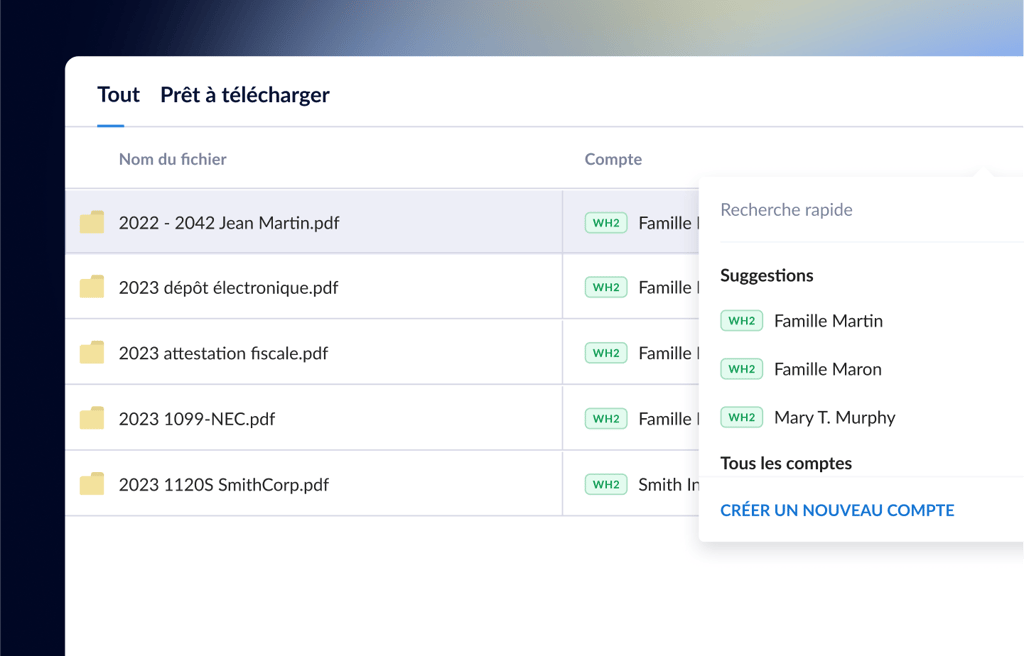Switch to the Tout tab
The image size is (1024, 656).
pos(118,95)
